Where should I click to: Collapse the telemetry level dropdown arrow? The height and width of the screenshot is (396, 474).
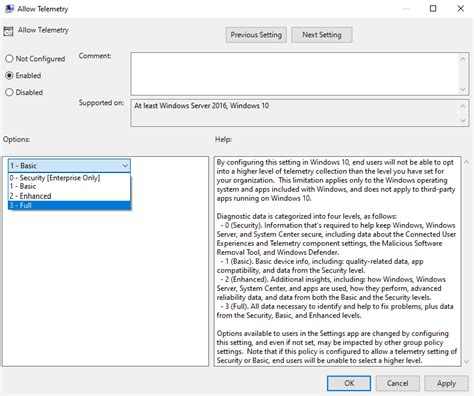pyautogui.click(x=125, y=166)
